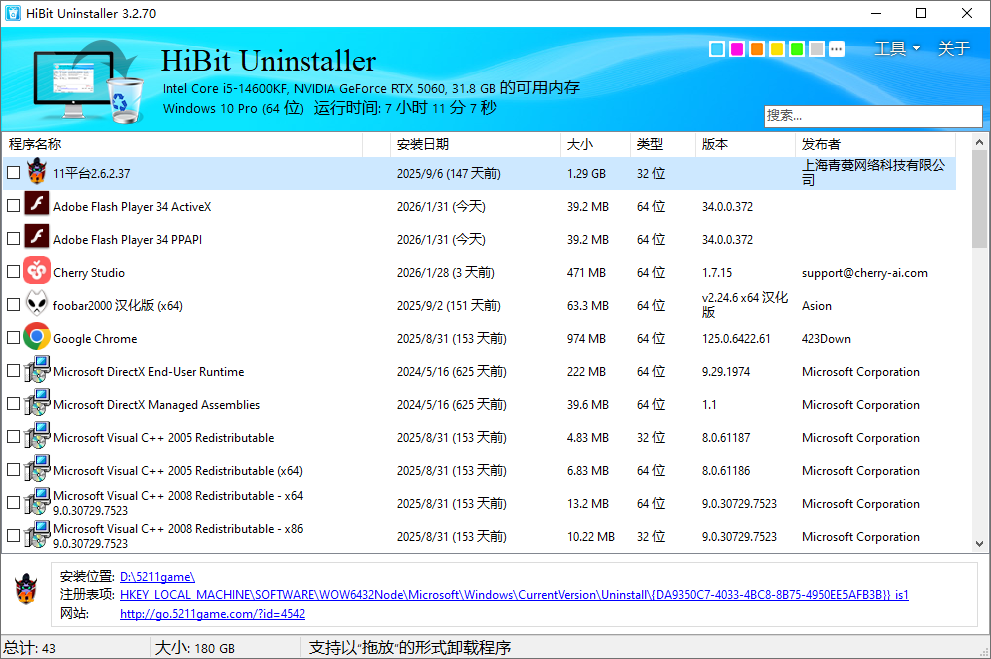Check the box next to Google Chrome
Viewport: 991px width, 659px height.
click(x=13, y=337)
